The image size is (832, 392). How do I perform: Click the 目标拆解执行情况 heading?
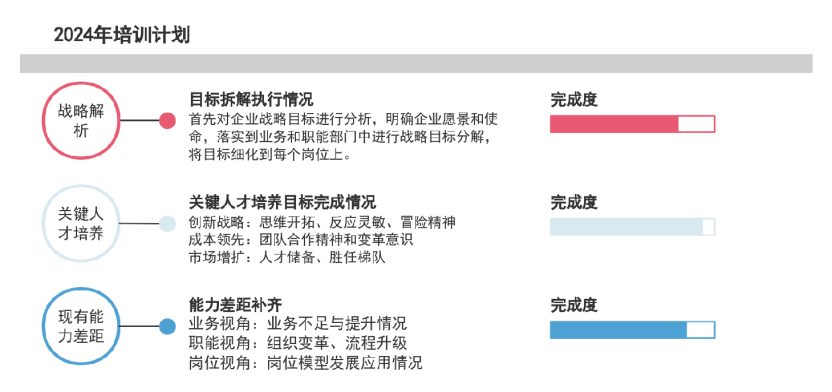251,99
